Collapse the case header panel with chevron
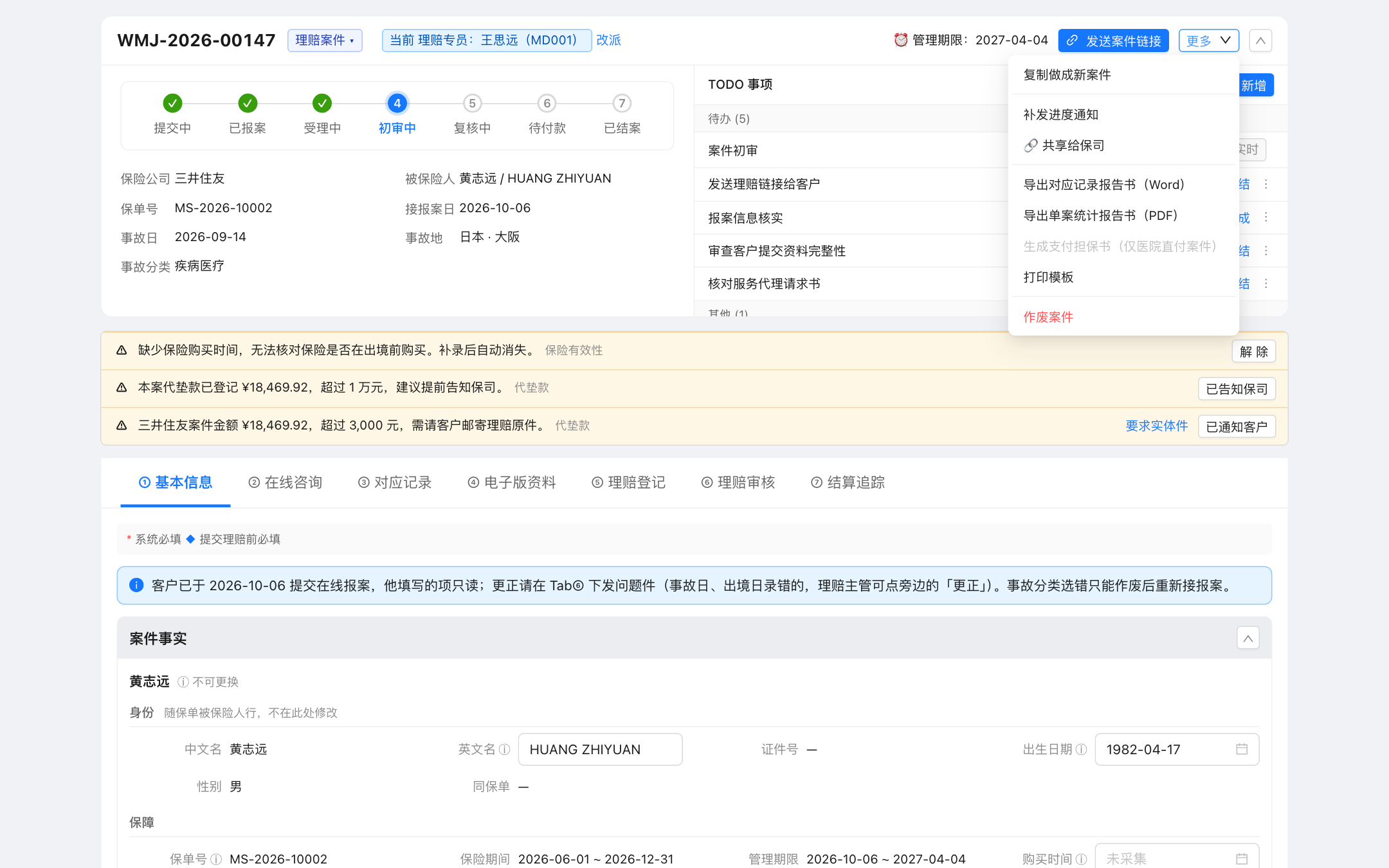 pyautogui.click(x=1260, y=41)
